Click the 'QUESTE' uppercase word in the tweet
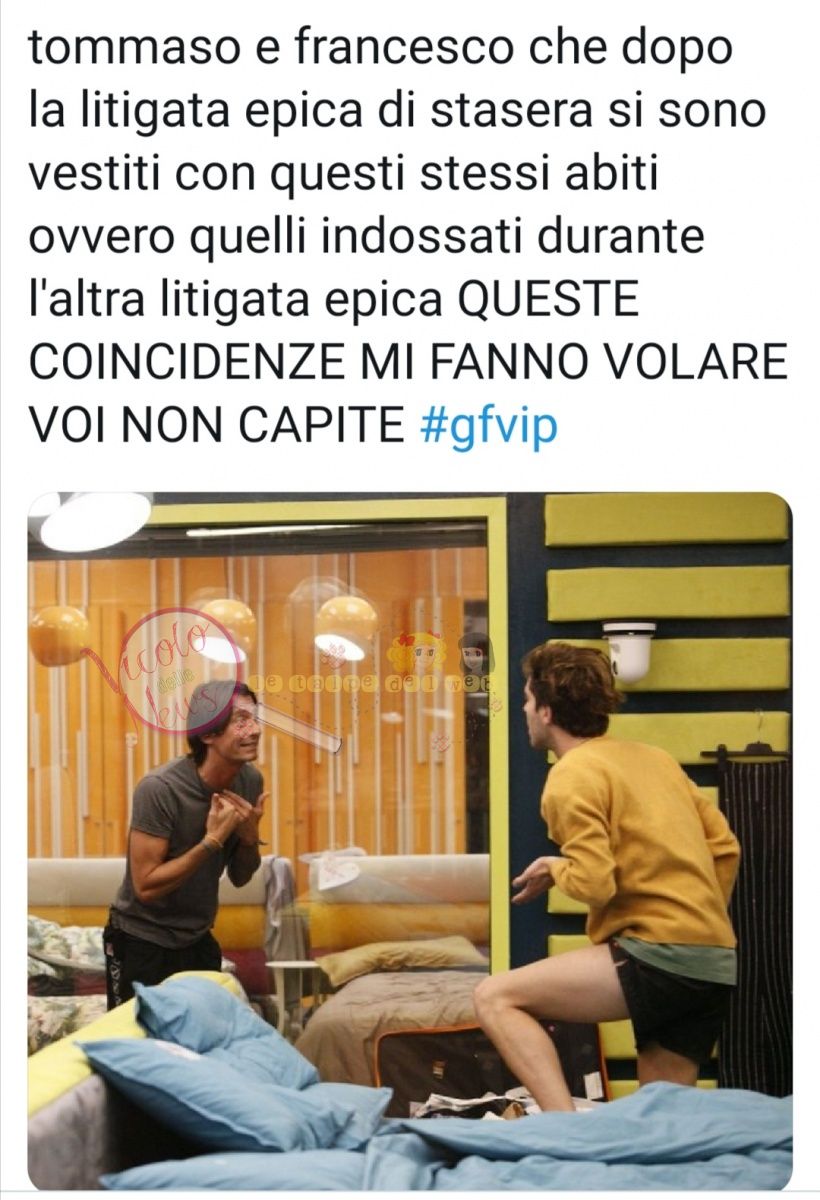The height and width of the screenshot is (1200, 820). click(547, 300)
